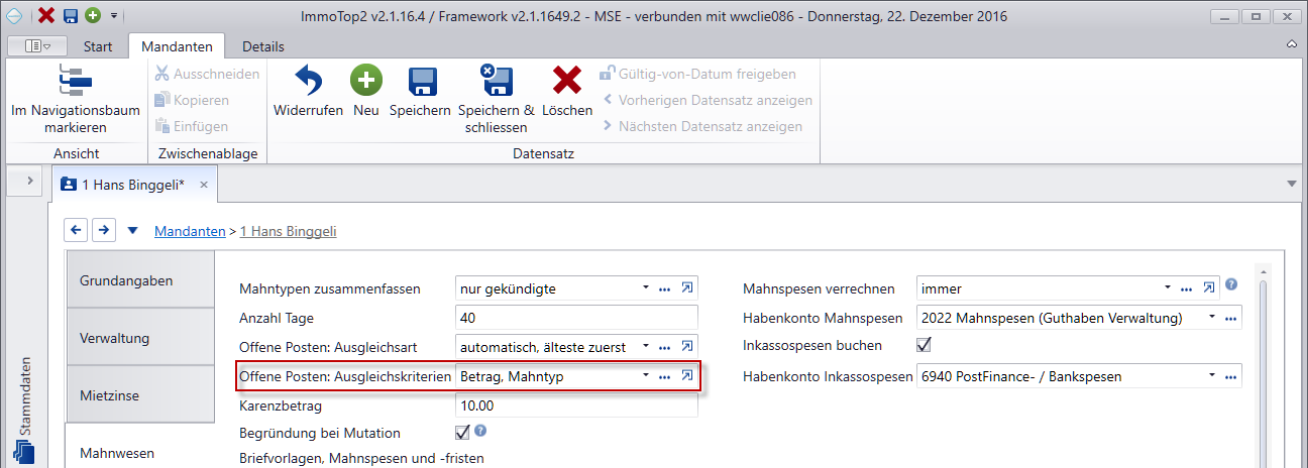This screenshot has height=468, width=1308.
Task: Click the navigate forward arrow button
Action: [x=103, y=230]
